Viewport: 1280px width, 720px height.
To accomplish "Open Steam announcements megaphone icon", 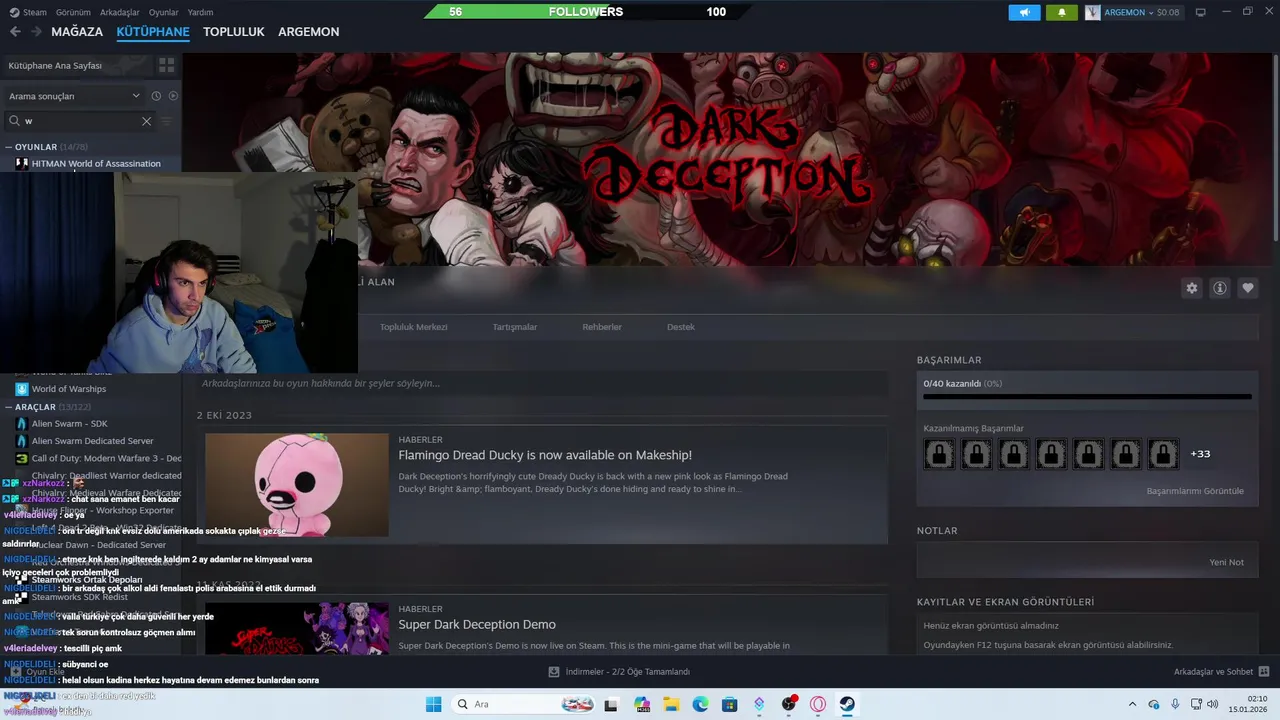I will [x=1024, y=12].
